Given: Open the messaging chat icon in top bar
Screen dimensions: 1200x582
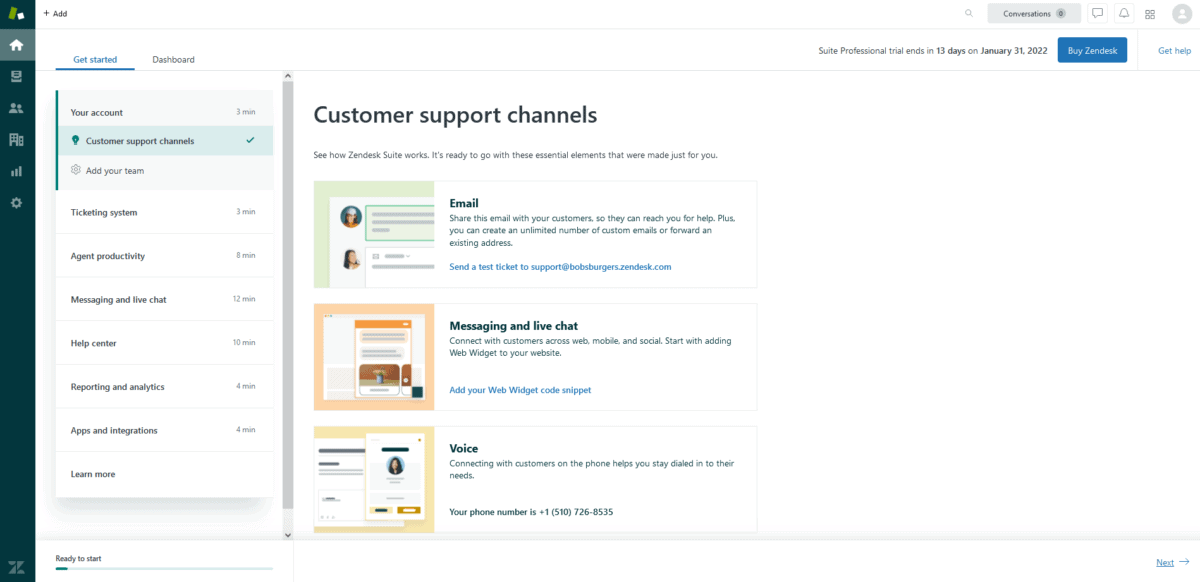Looking at the screenshot, I should pyautogui.click(x=1097, y=13).
